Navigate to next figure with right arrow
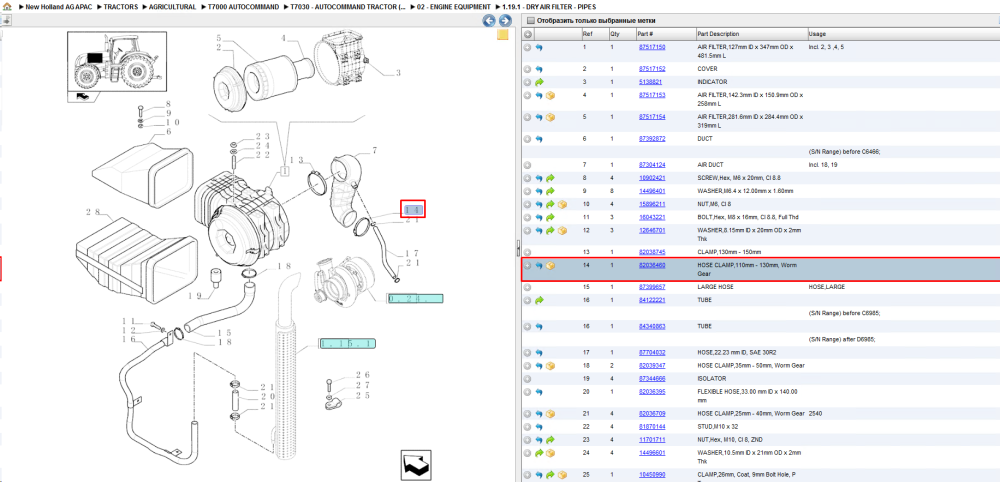1000x482 pixels. click(505, 21)
